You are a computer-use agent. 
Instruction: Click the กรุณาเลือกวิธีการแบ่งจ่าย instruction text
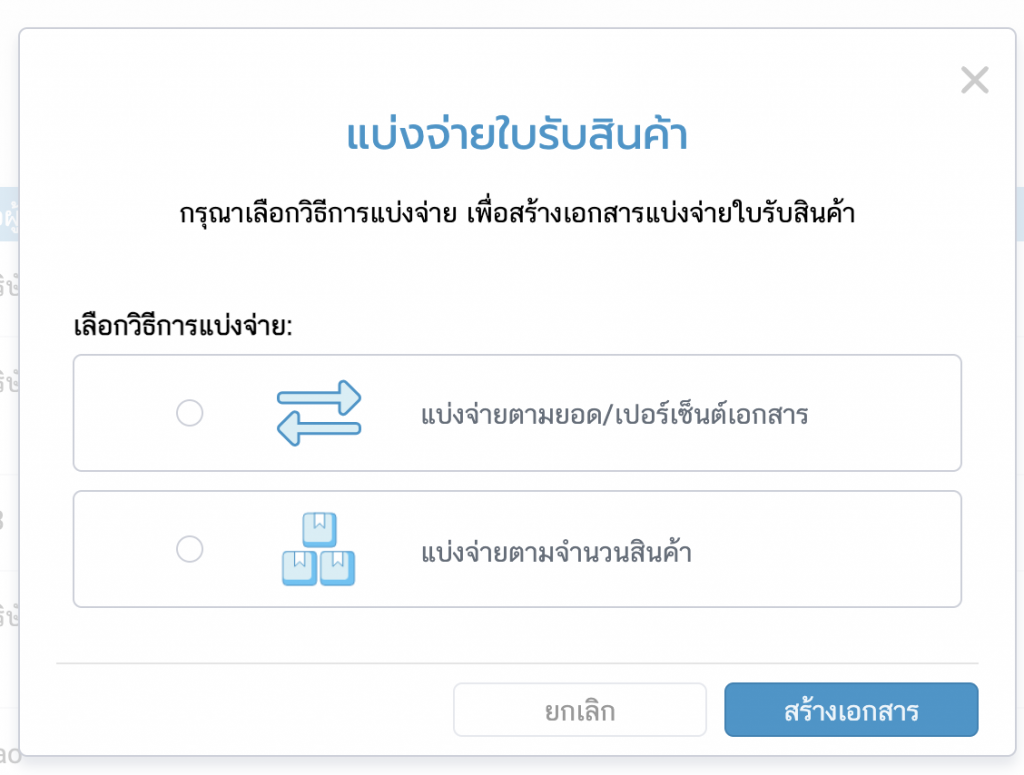(517, 215)
